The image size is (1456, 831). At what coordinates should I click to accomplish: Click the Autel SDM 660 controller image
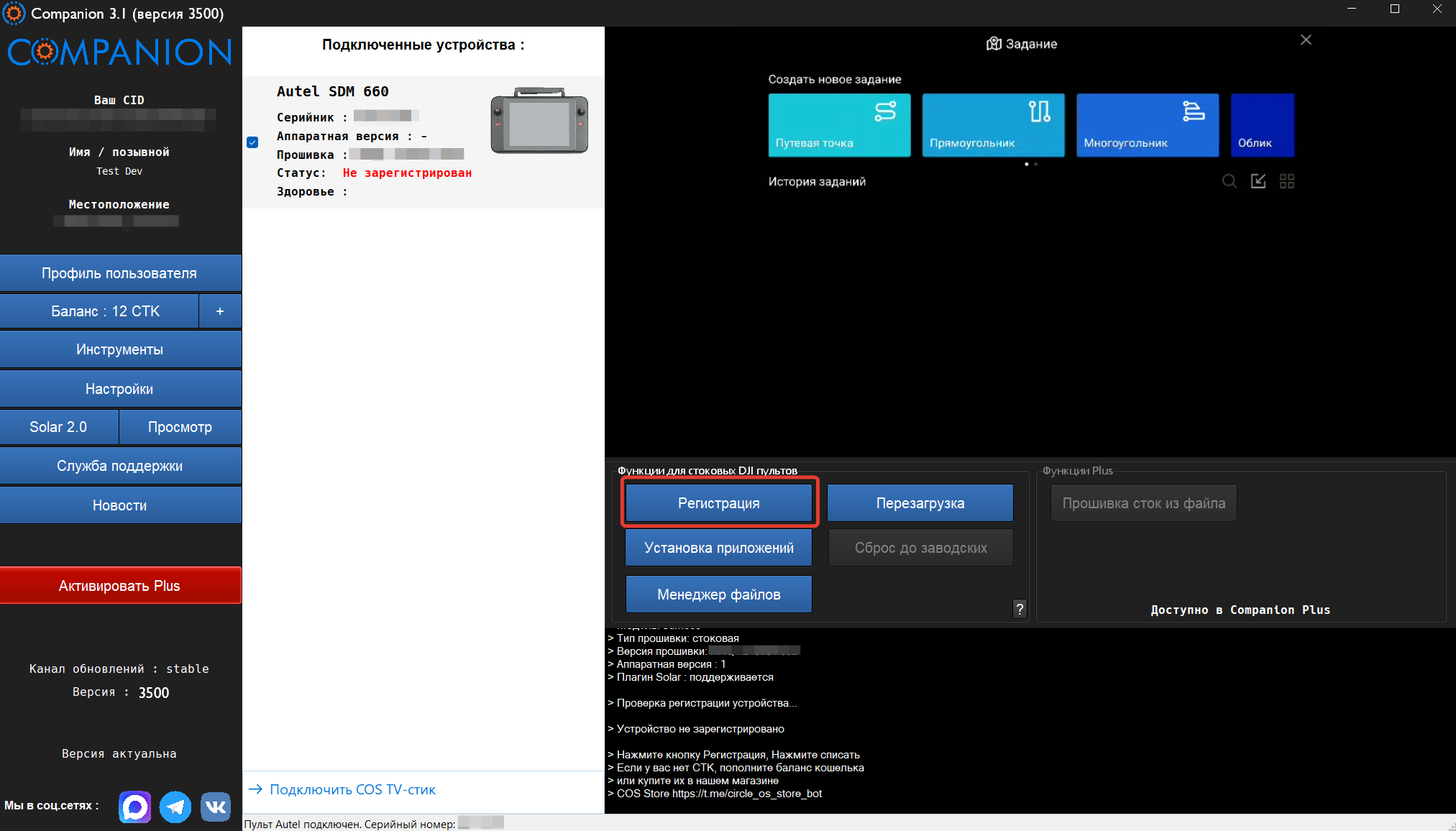539,121
